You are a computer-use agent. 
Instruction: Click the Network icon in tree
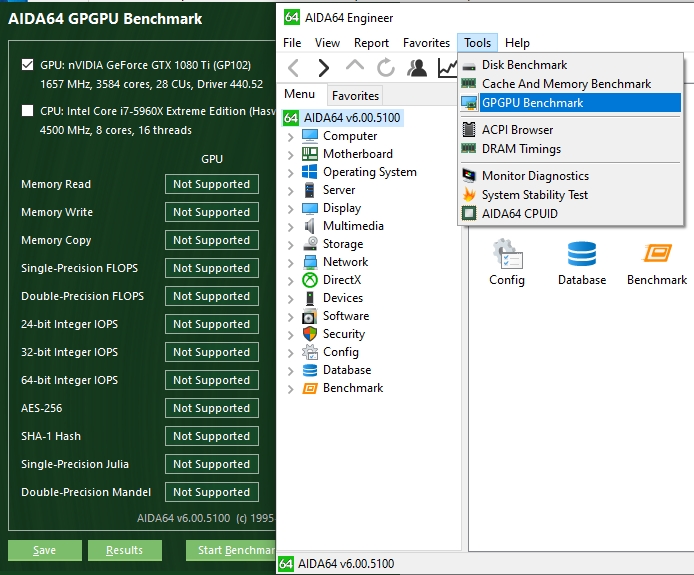pos(310,262)
